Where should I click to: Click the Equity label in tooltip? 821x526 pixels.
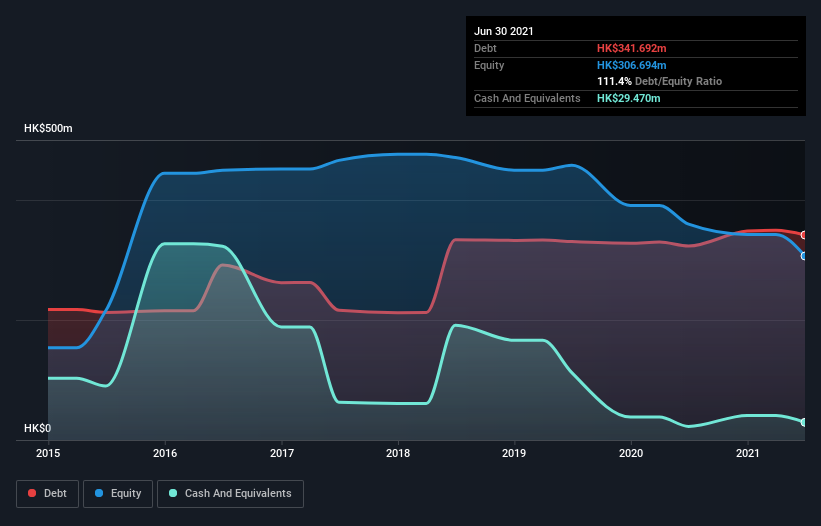[x=489, y=65]
